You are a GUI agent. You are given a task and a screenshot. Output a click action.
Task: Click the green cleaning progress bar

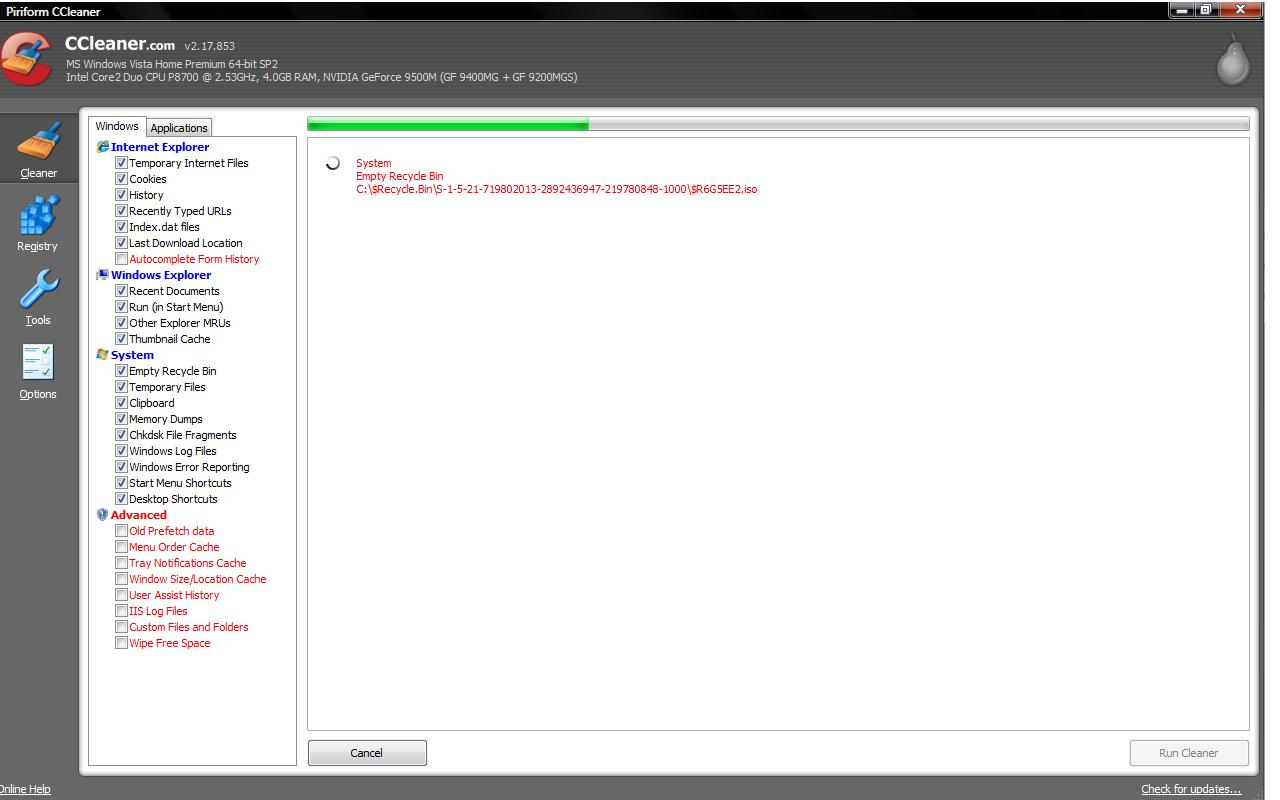click(778, 124)
